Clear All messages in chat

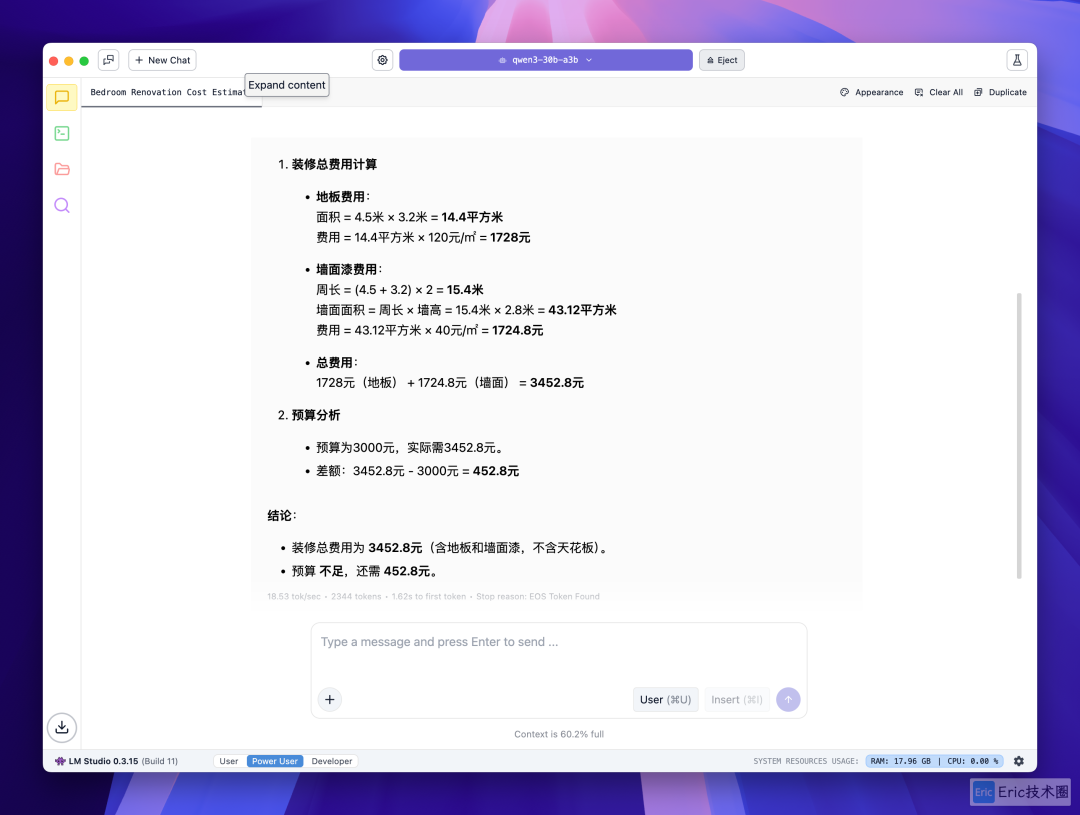[938, 92]
